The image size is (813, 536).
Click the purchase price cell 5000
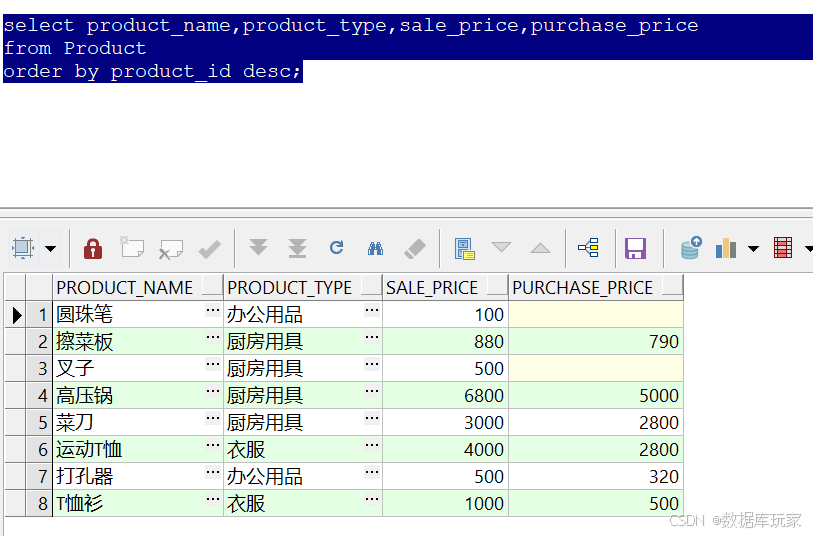pyautogui.click(x=596, y=396)
